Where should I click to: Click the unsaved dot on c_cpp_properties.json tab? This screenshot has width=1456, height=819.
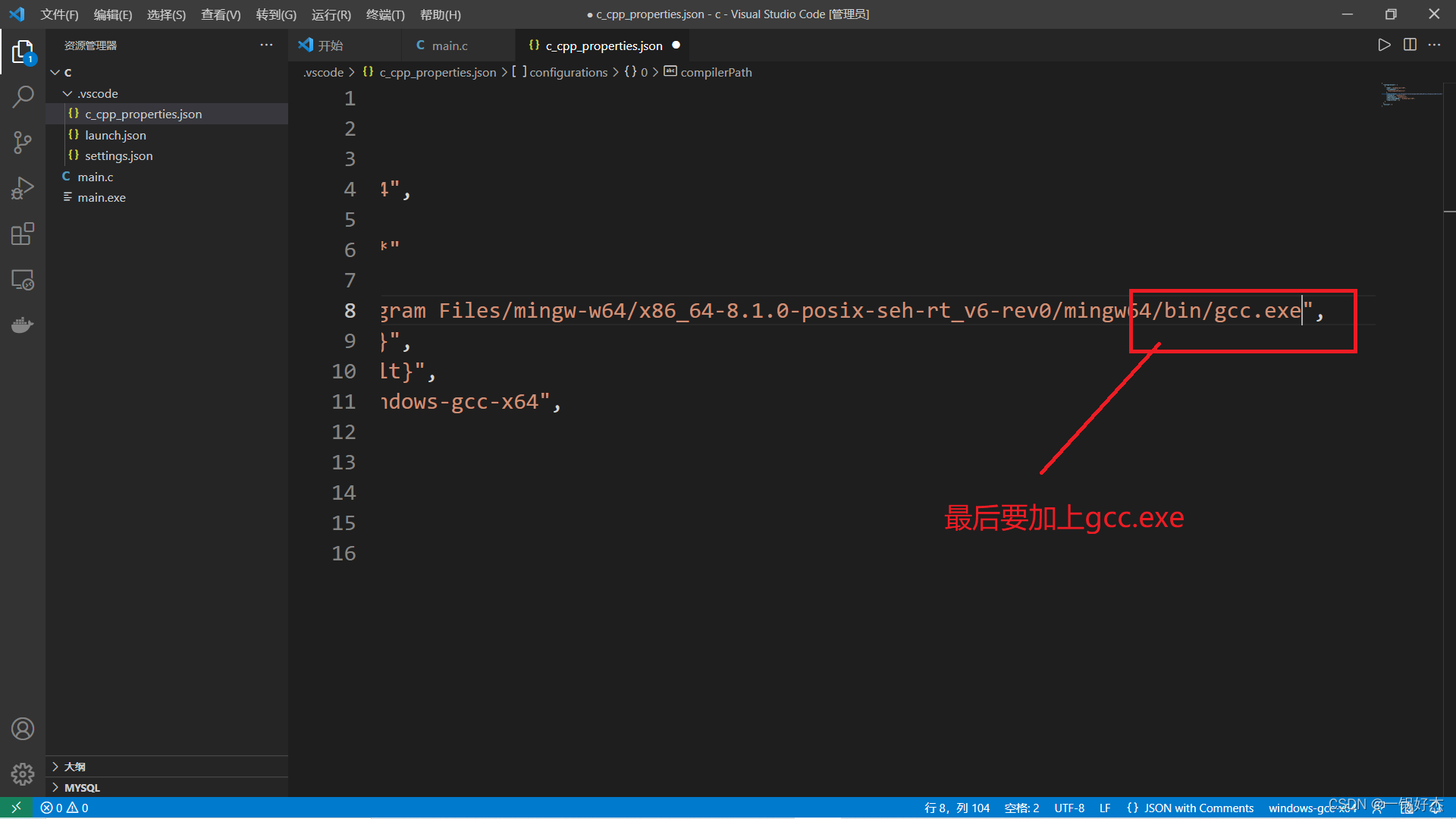pos(676,45)
